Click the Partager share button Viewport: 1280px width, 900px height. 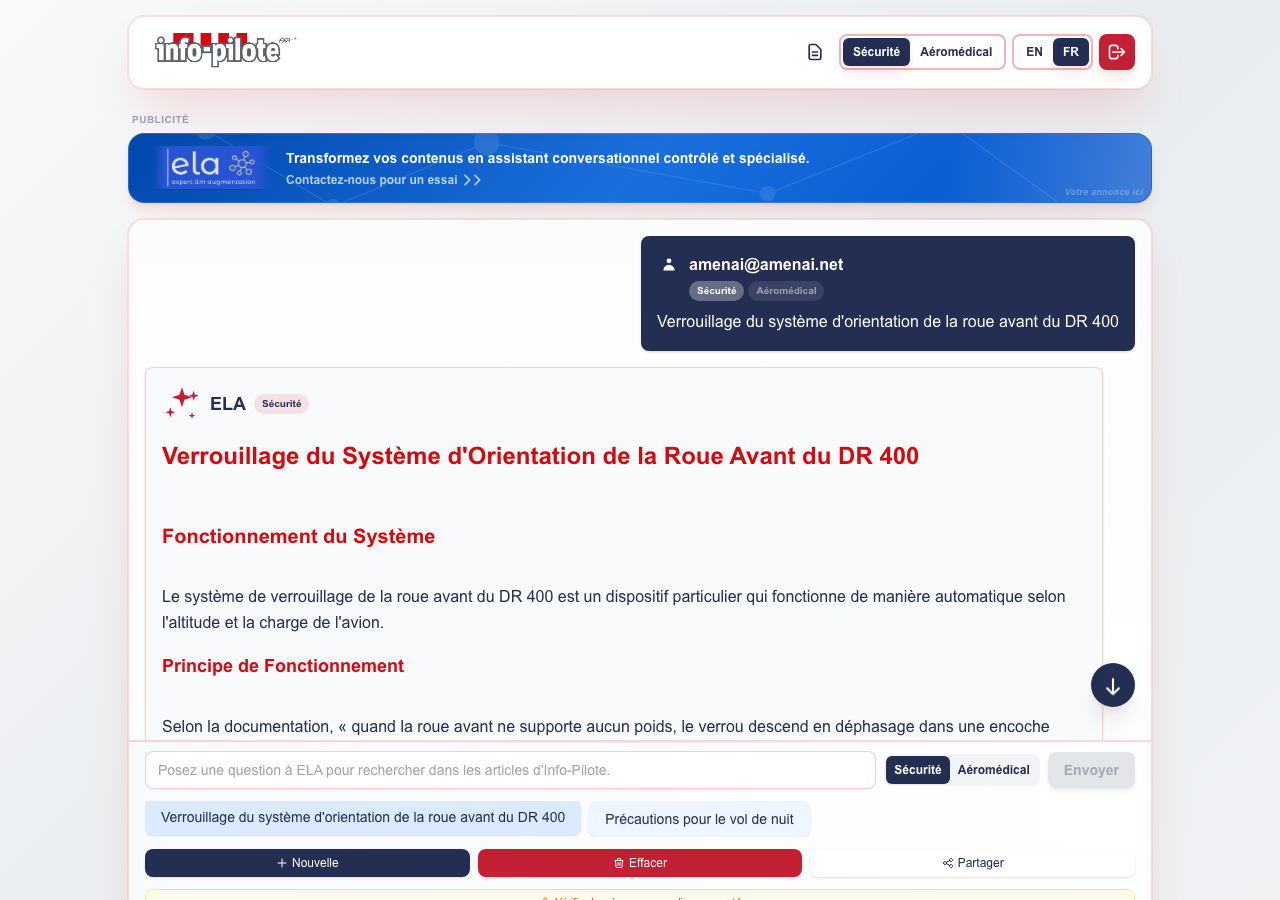[972, 863]
